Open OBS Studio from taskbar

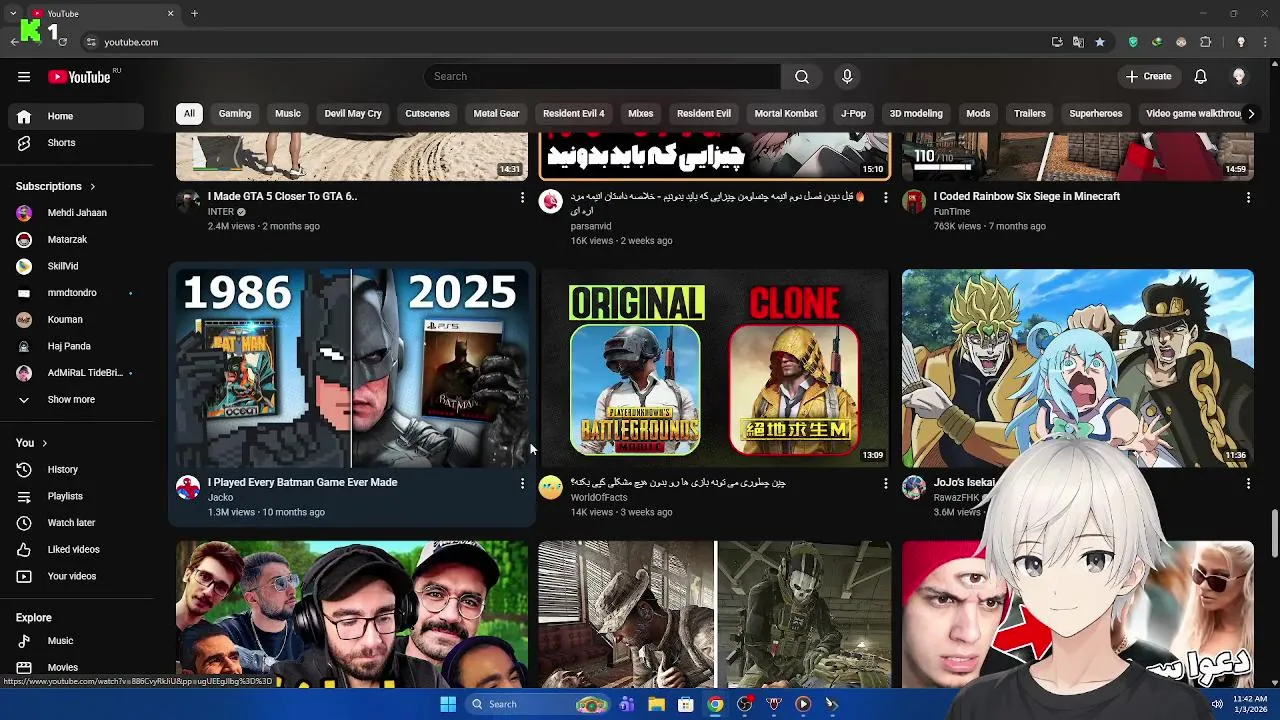[744, 704]
